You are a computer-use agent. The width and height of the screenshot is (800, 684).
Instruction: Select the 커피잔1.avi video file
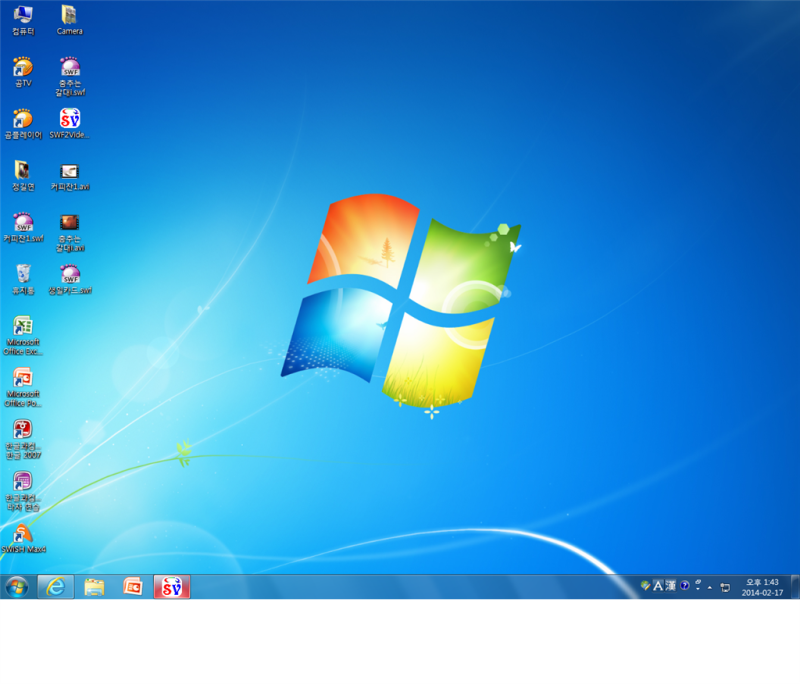(70, 176)
